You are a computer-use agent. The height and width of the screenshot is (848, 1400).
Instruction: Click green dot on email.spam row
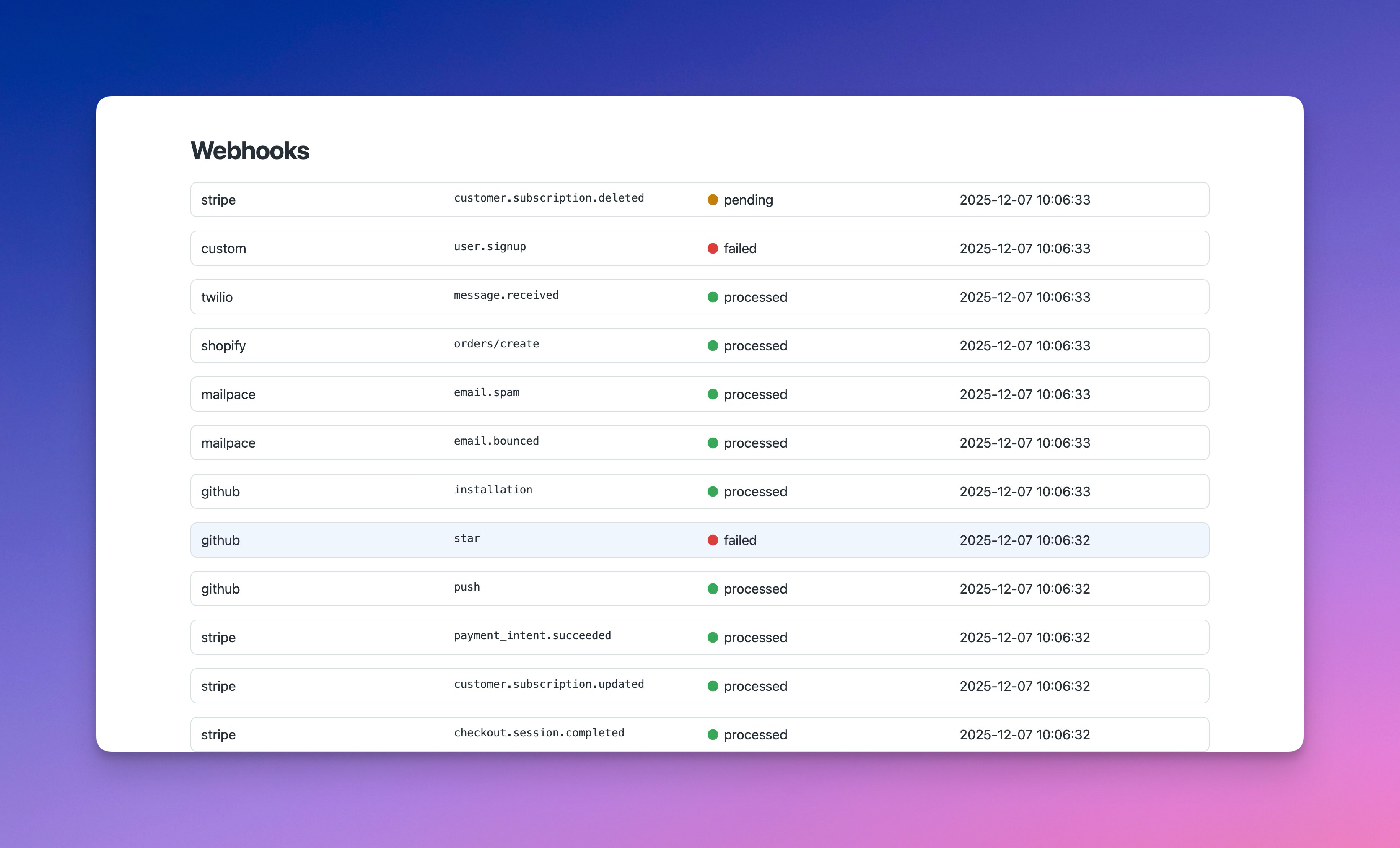point(713,394)
